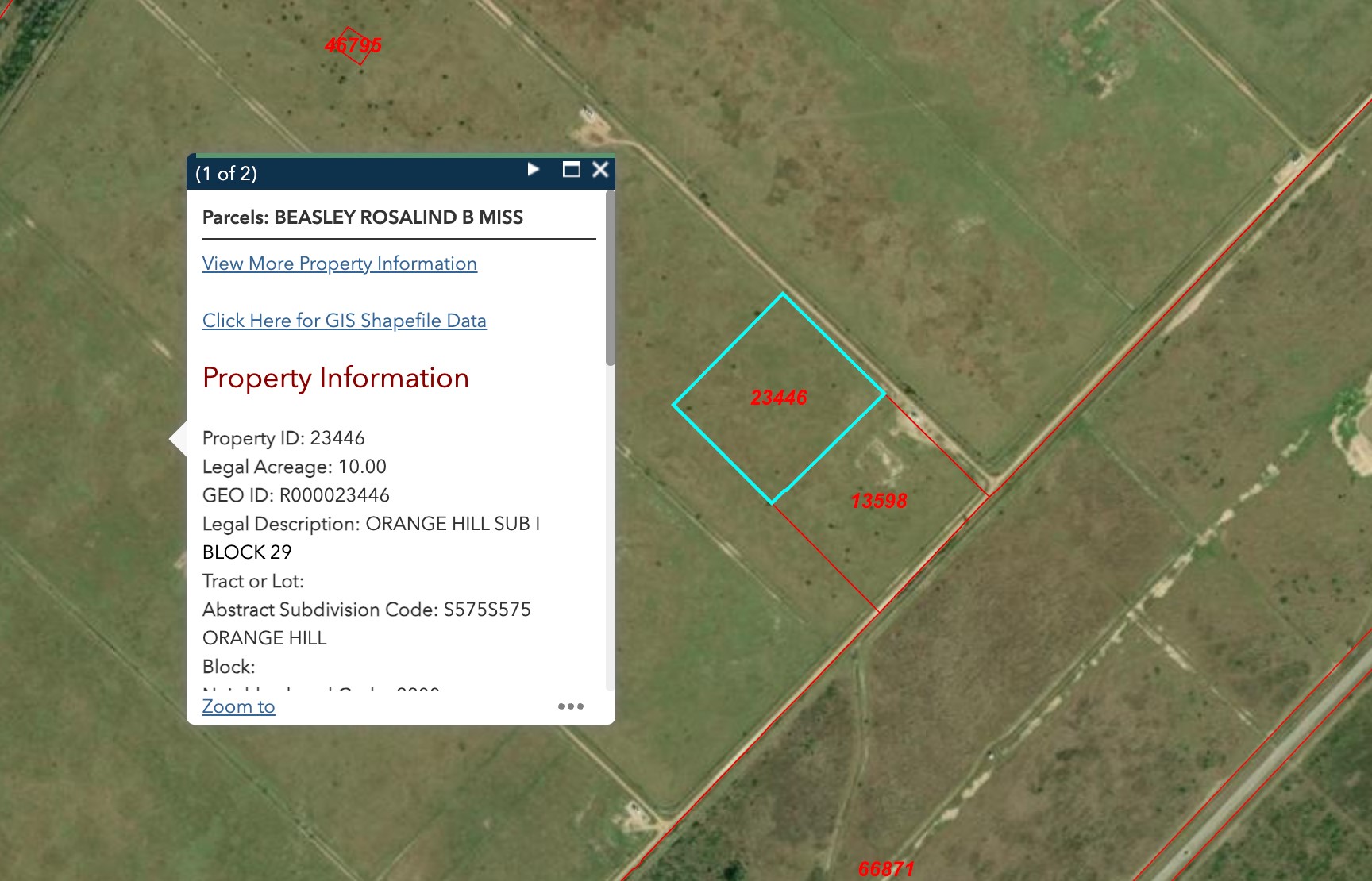Open View More Property Information link
Screen dimensions: 1372x881
340,264
